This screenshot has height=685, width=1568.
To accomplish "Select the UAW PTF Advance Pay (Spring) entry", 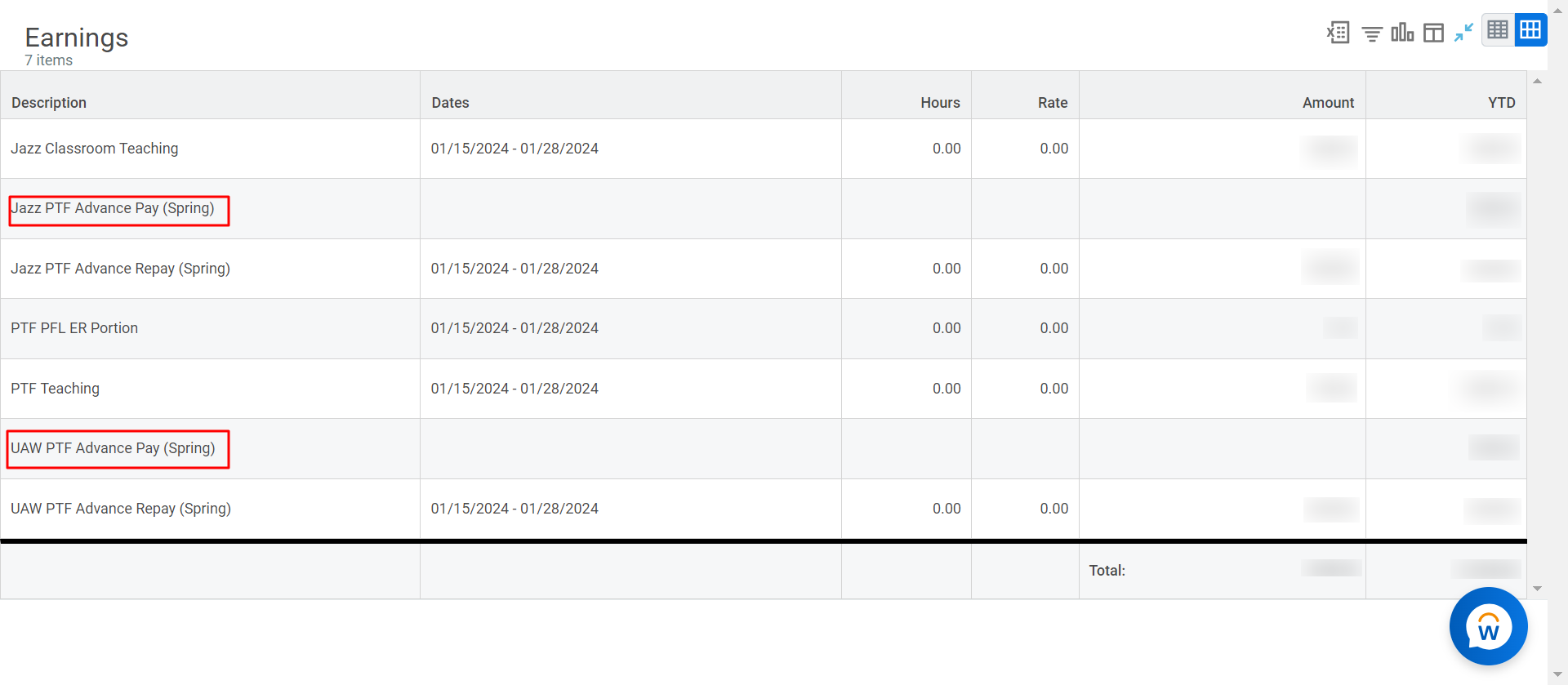I will coord(113,448).
